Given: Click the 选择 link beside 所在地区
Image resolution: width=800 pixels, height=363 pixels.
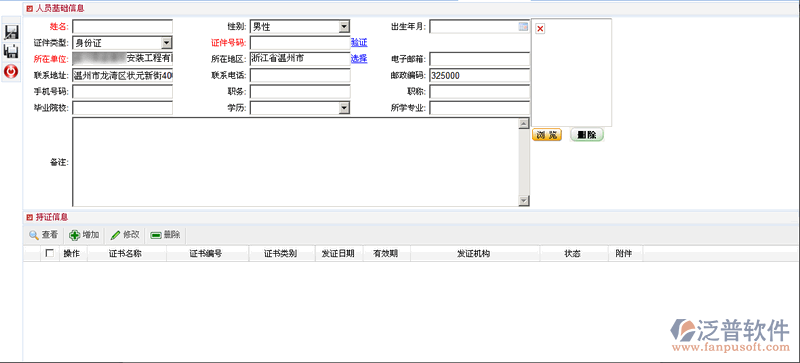Looking at the screenshot, I should pyautogui.click(x=359, y=59).
